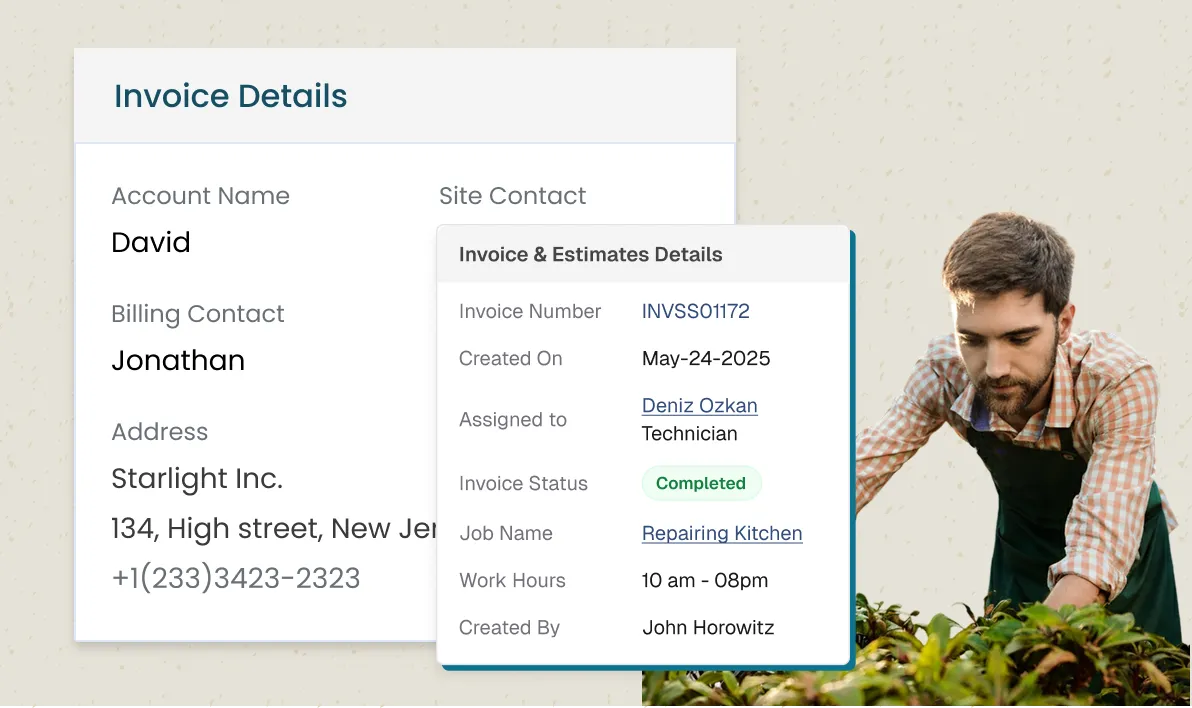Click the Site Contact field label

[x=513, y=196]
